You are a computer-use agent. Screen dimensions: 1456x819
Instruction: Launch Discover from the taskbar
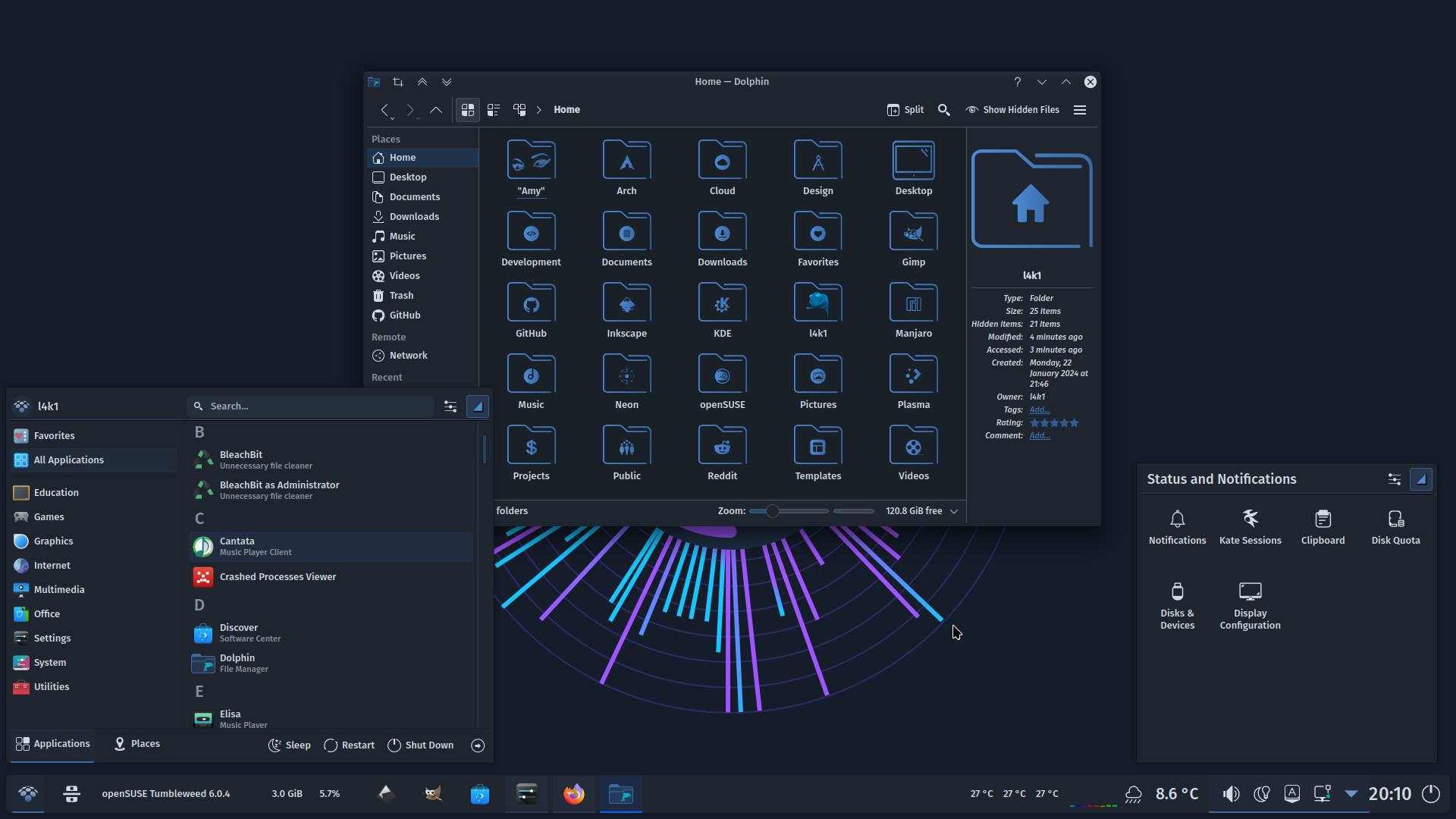[x=480, y=794]
